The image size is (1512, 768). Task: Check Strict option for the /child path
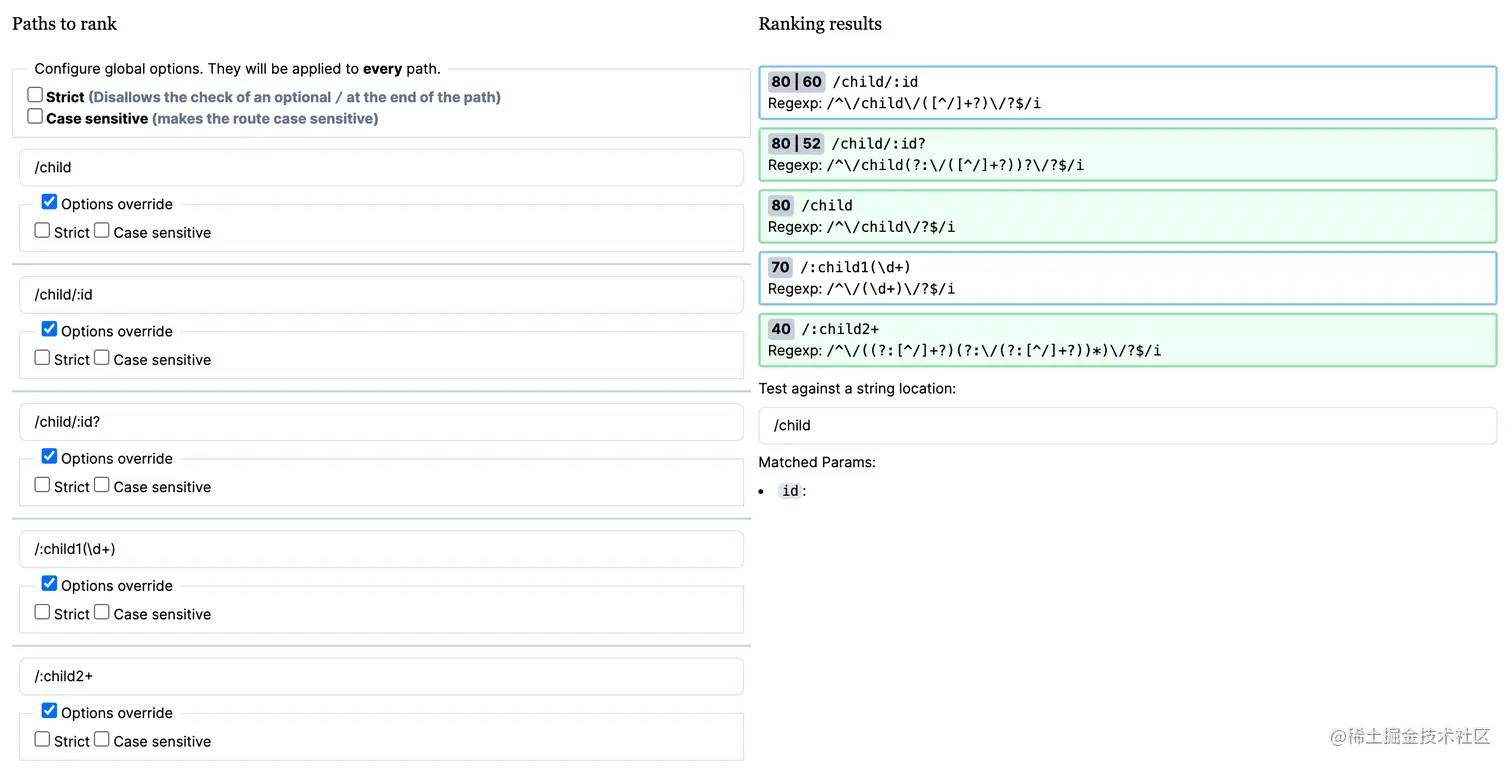42,230
